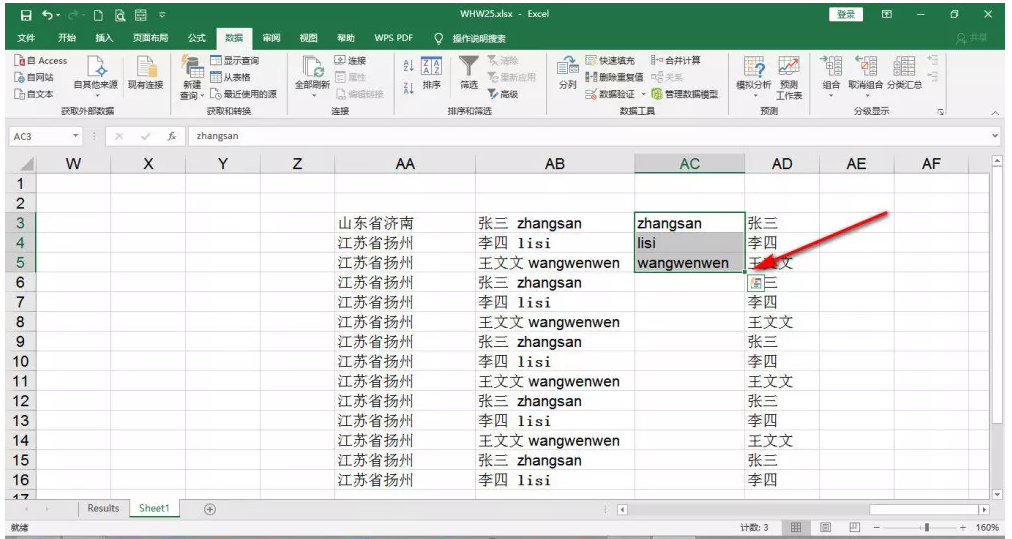This screenshot has height=539, width=1012.
Task: Open the Formulas (公式) ribbon tab
Action: pyautogui.click(x=196, y=38)
